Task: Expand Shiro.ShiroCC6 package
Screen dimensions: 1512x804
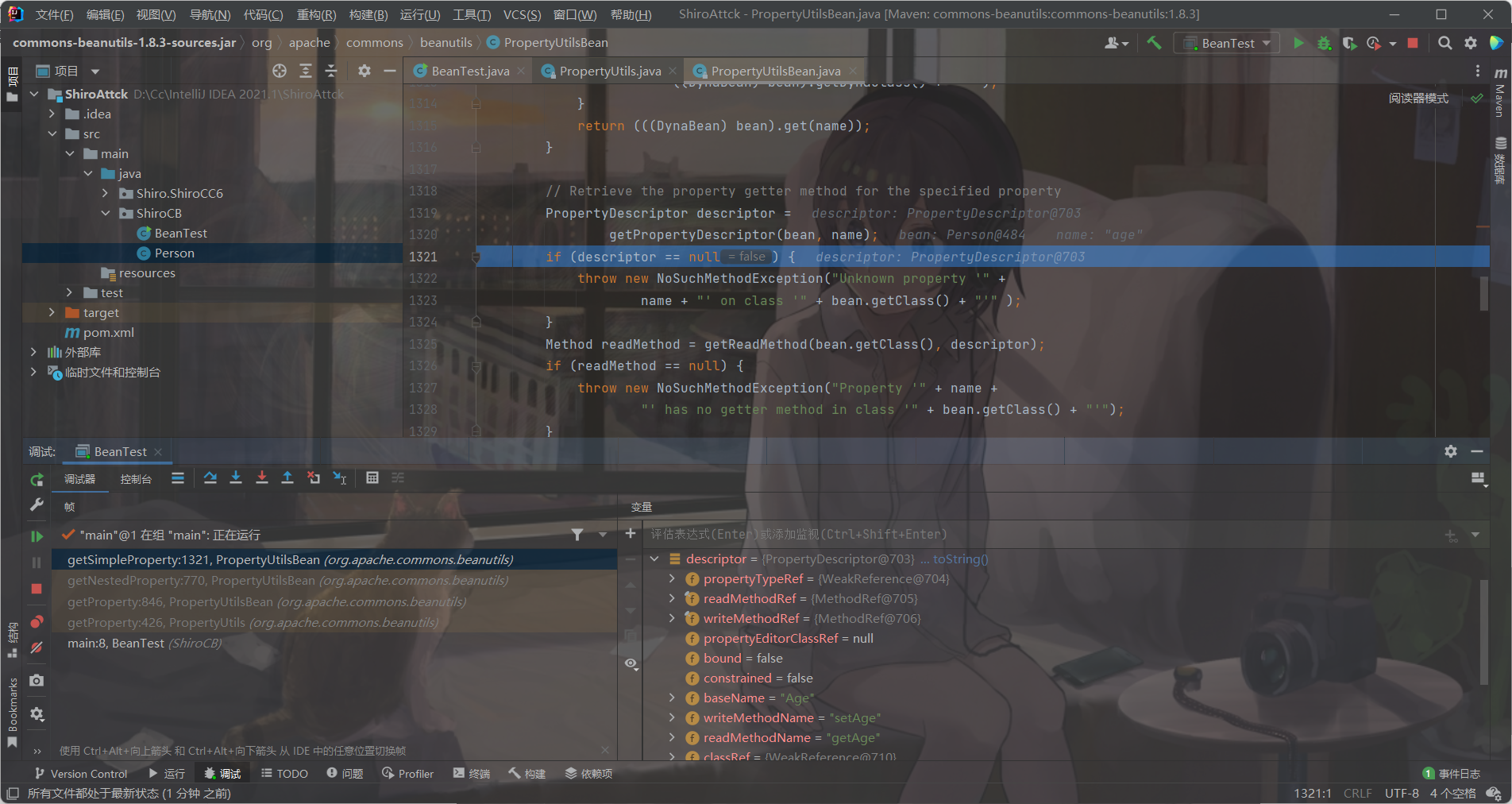Action: (x=105, y=193)
